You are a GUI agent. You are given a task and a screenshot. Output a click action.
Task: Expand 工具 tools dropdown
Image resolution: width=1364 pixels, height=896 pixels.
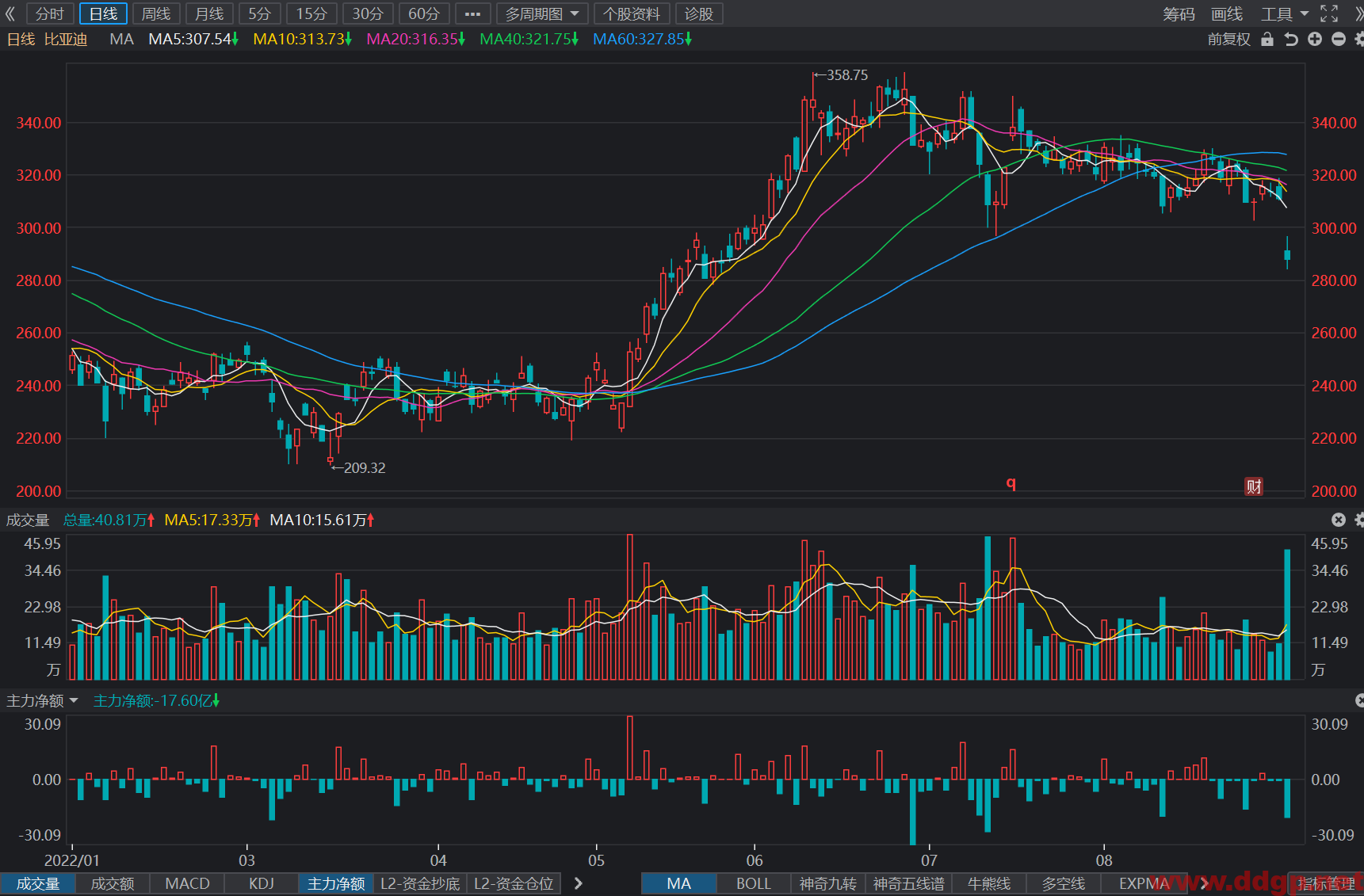tap(1285, 14)
